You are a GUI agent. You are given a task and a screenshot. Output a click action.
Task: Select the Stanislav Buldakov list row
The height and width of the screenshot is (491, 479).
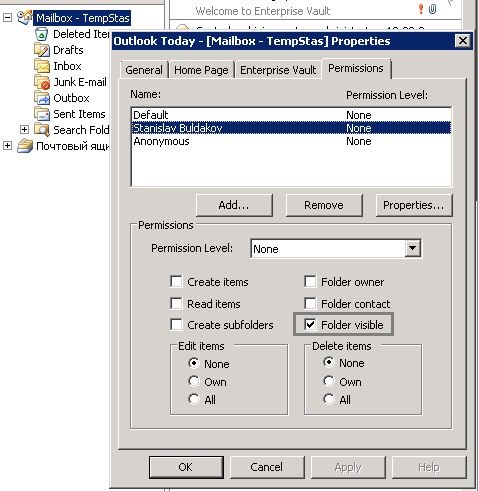[x=291, y=128]
